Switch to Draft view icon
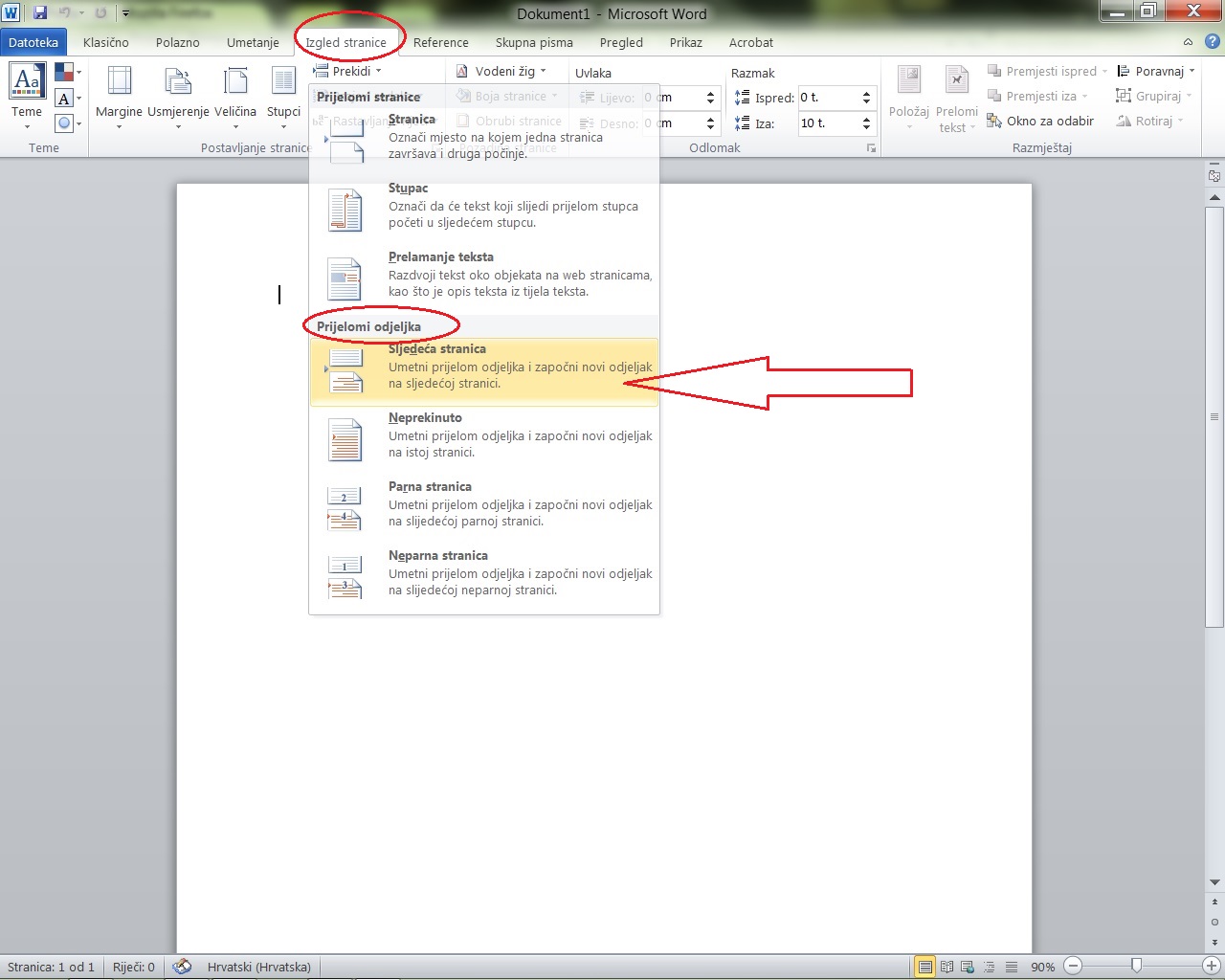Viewport: 1225px width, 980px height. [x=1012, y=967]
